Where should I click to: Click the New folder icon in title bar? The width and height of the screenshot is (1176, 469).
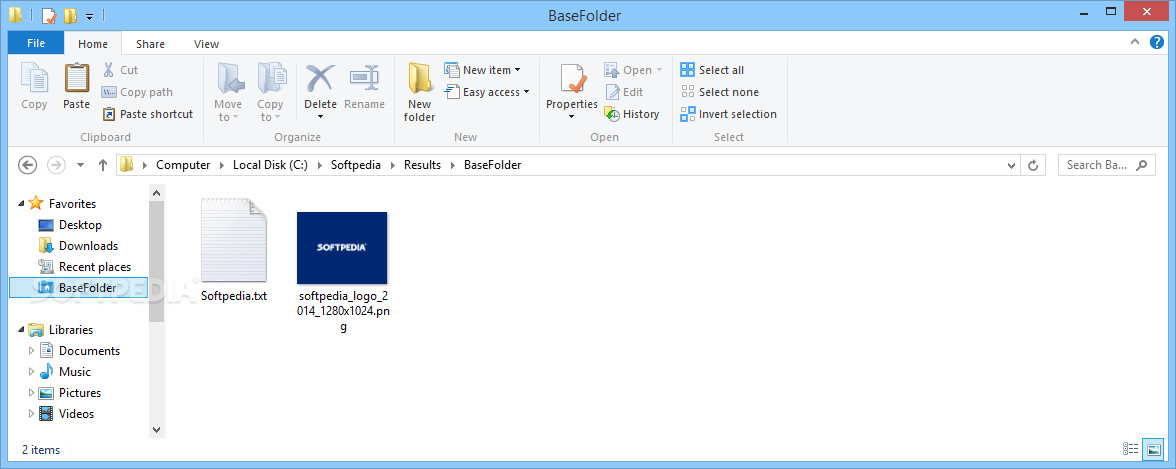click(70, 15)
